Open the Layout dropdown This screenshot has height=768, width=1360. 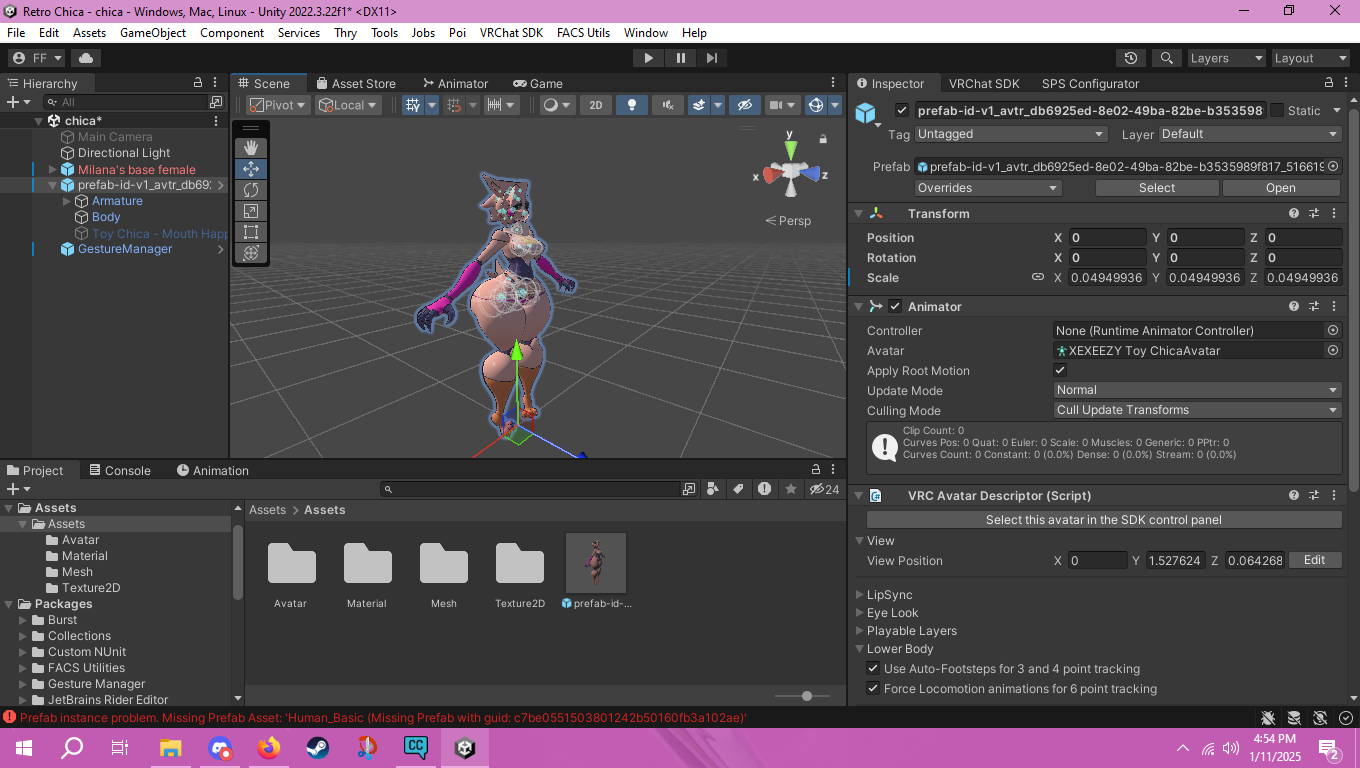(1309, 58)
